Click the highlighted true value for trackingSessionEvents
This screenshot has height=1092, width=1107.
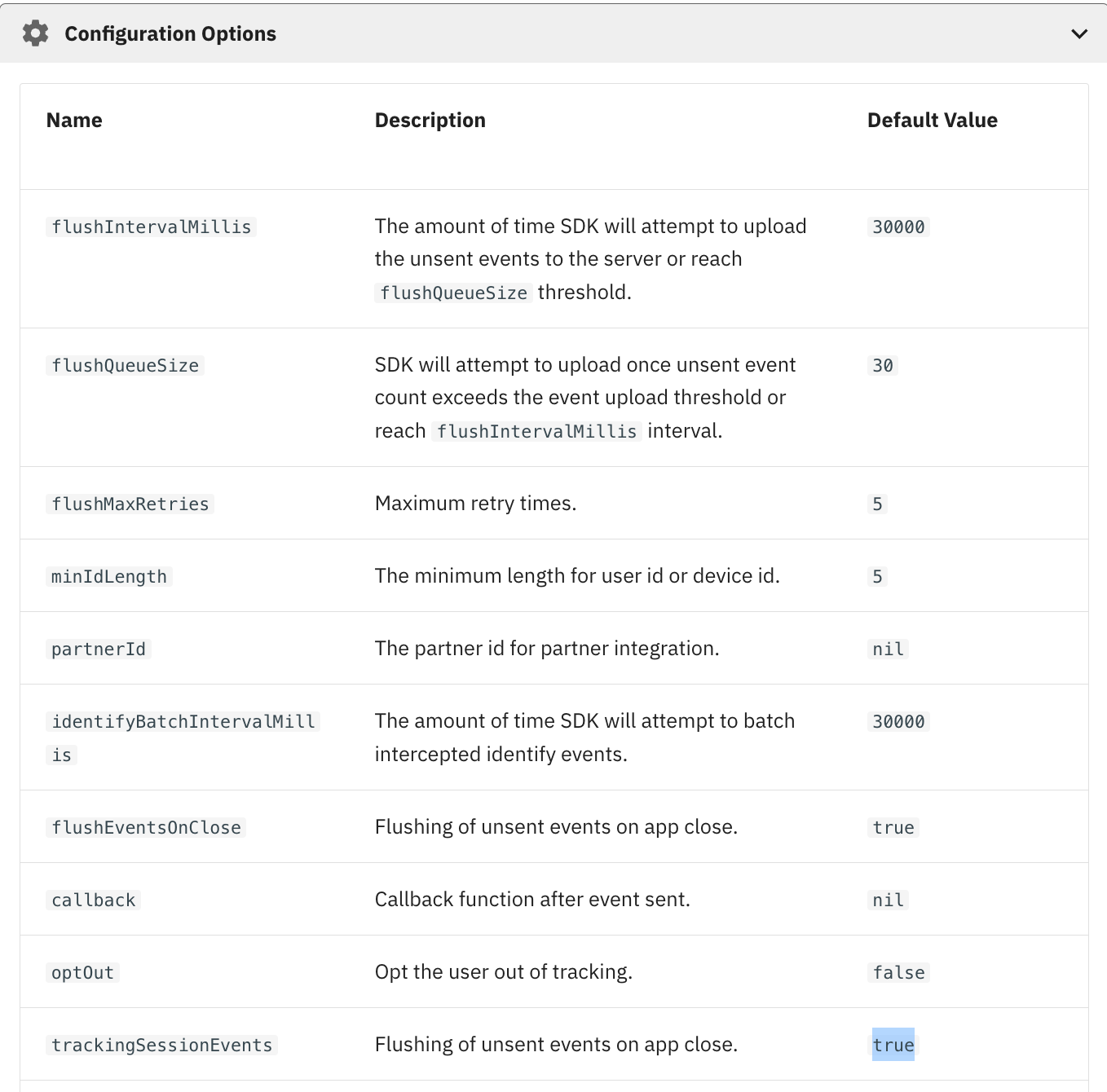point(893,1046)
